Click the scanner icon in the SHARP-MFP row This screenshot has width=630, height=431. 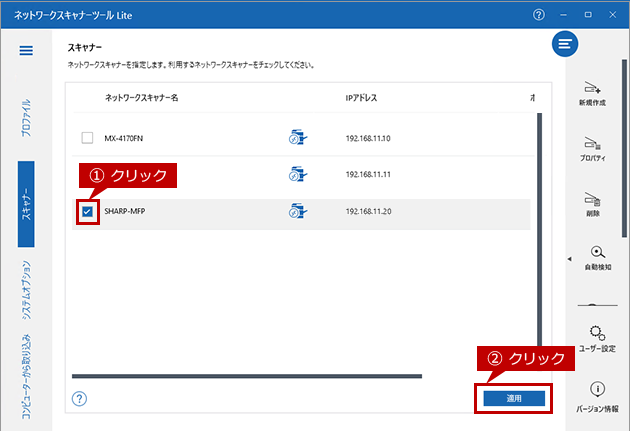coord(298,211)
